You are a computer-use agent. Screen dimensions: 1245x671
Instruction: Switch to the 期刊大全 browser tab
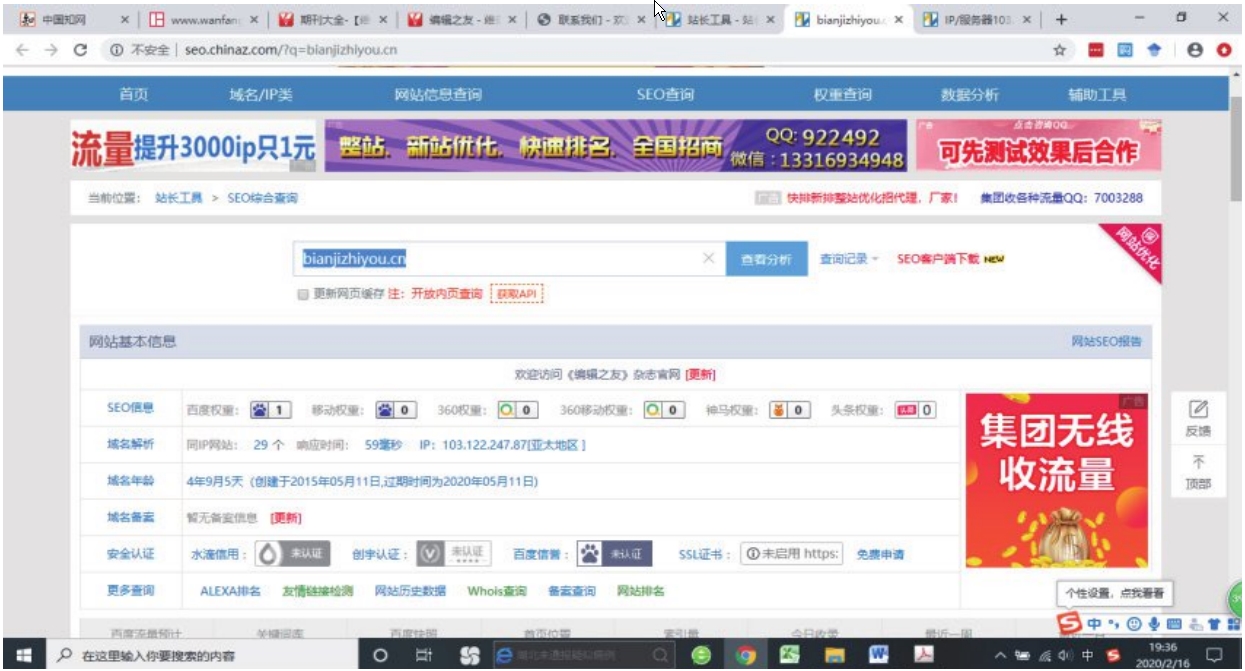click(x=334, y=19)
